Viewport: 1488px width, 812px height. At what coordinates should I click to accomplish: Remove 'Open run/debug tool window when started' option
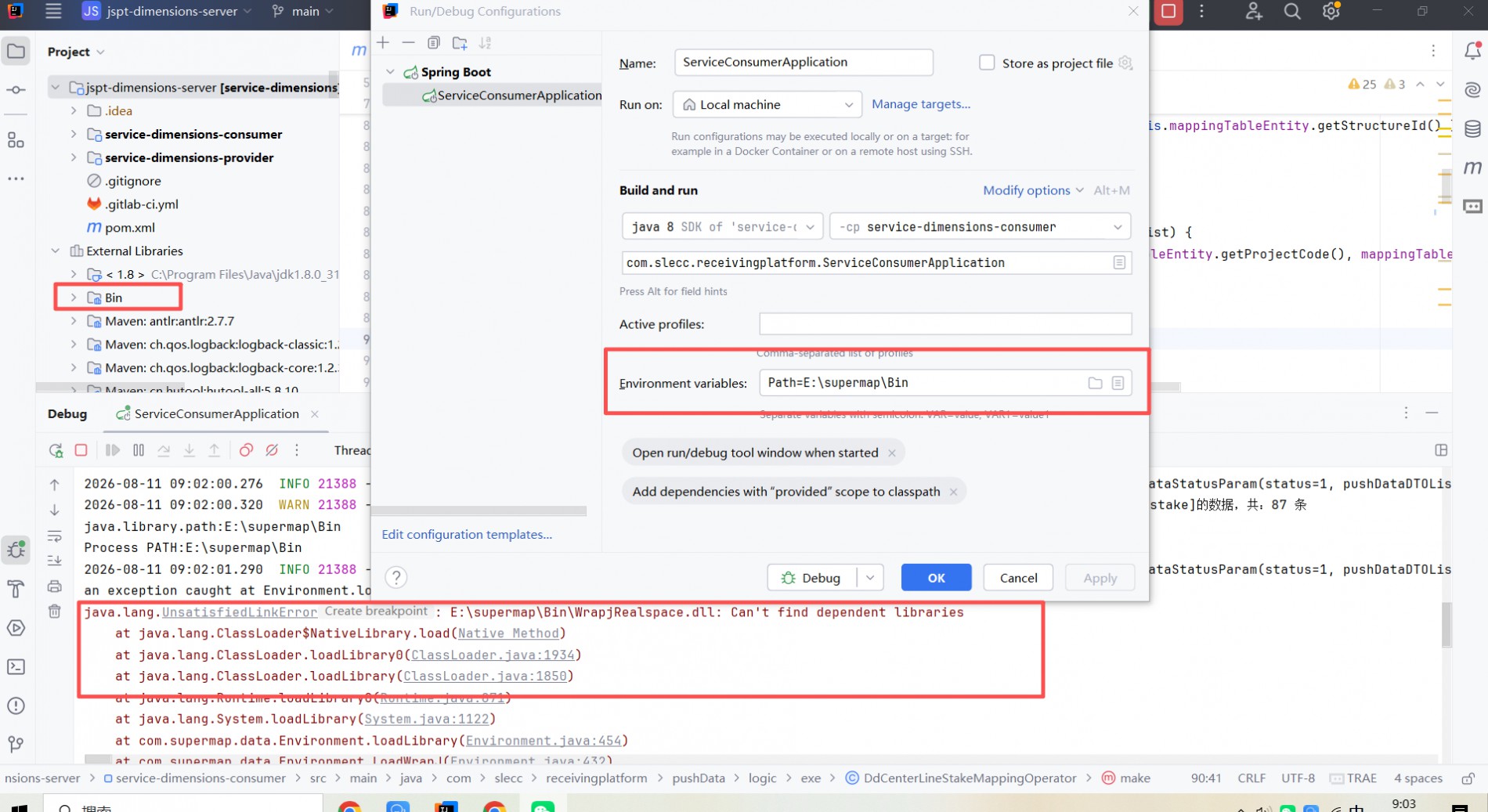click(x=891, y=453)
